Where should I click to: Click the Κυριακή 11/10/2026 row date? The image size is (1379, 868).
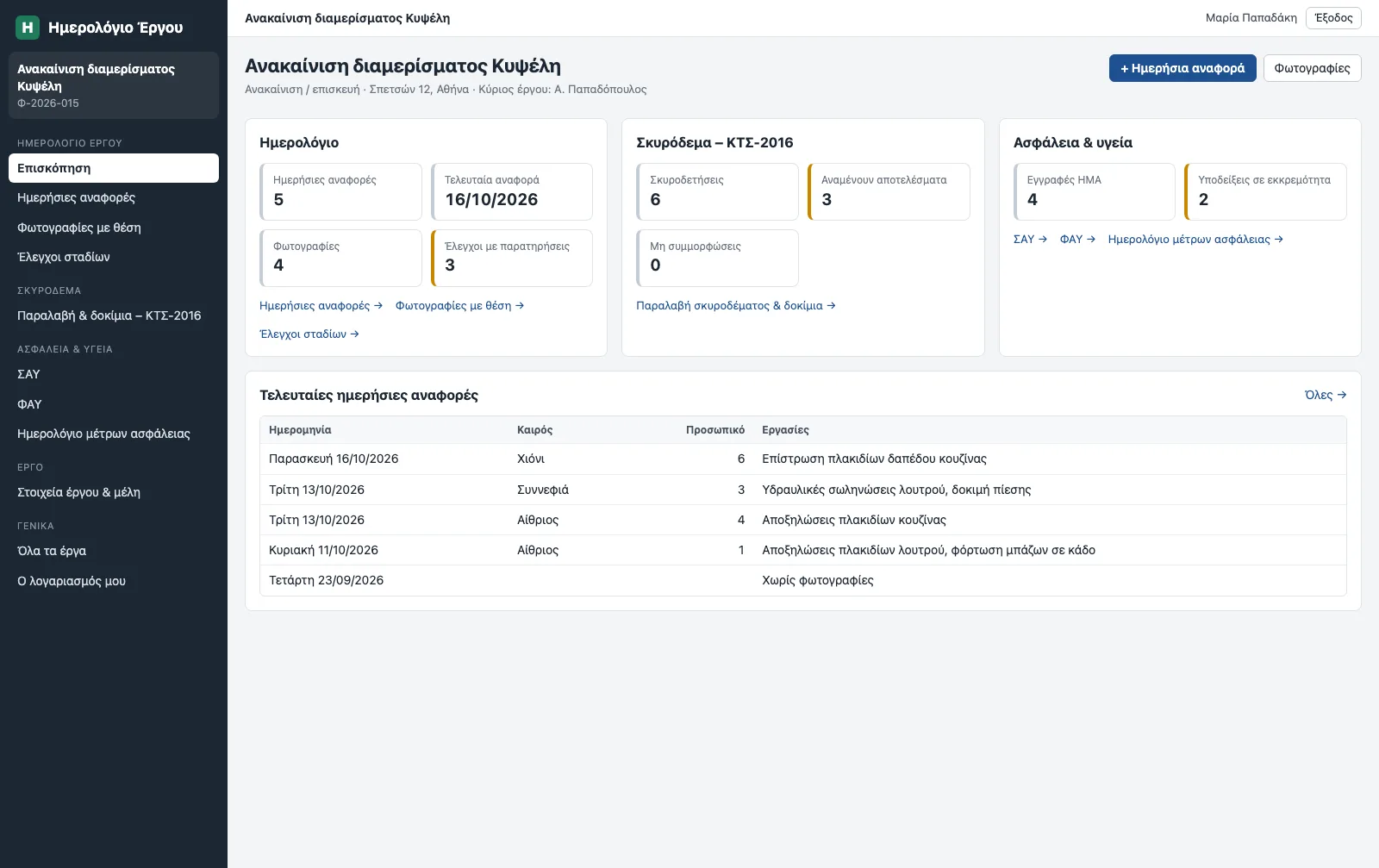pyautogui.click(x=323, y=550)
